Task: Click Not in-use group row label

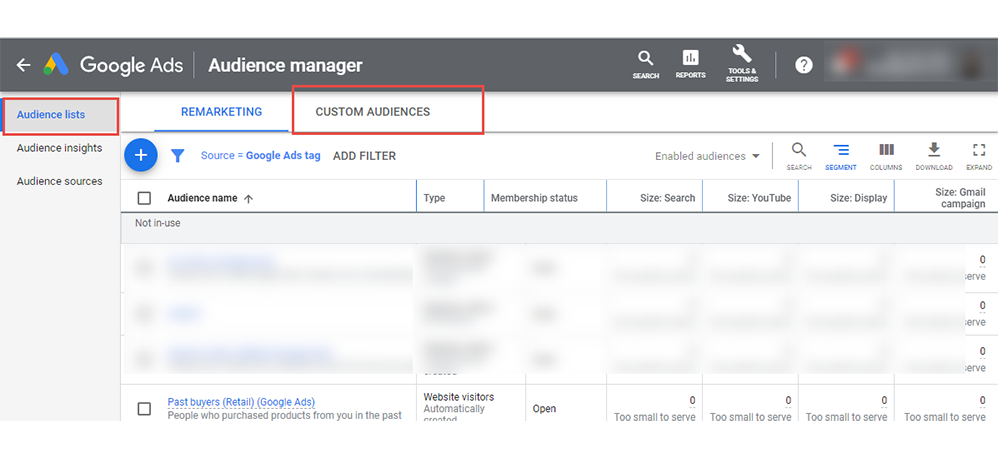Action: 157,223
